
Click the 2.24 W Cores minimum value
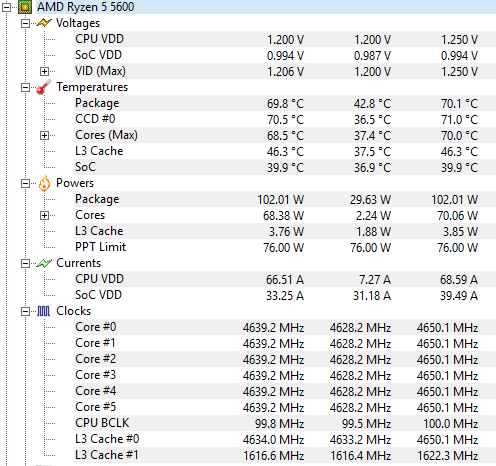coord(373,216)
